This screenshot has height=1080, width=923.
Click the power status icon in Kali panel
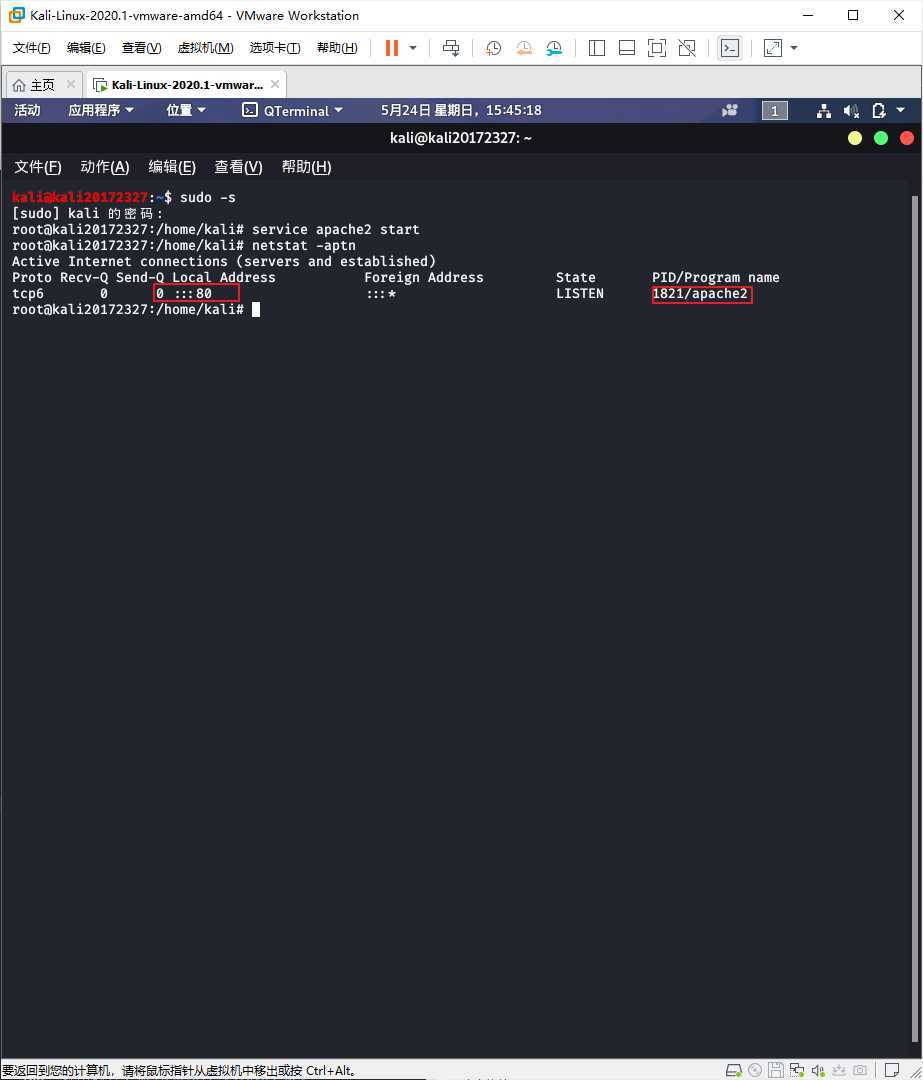(878, 111)
